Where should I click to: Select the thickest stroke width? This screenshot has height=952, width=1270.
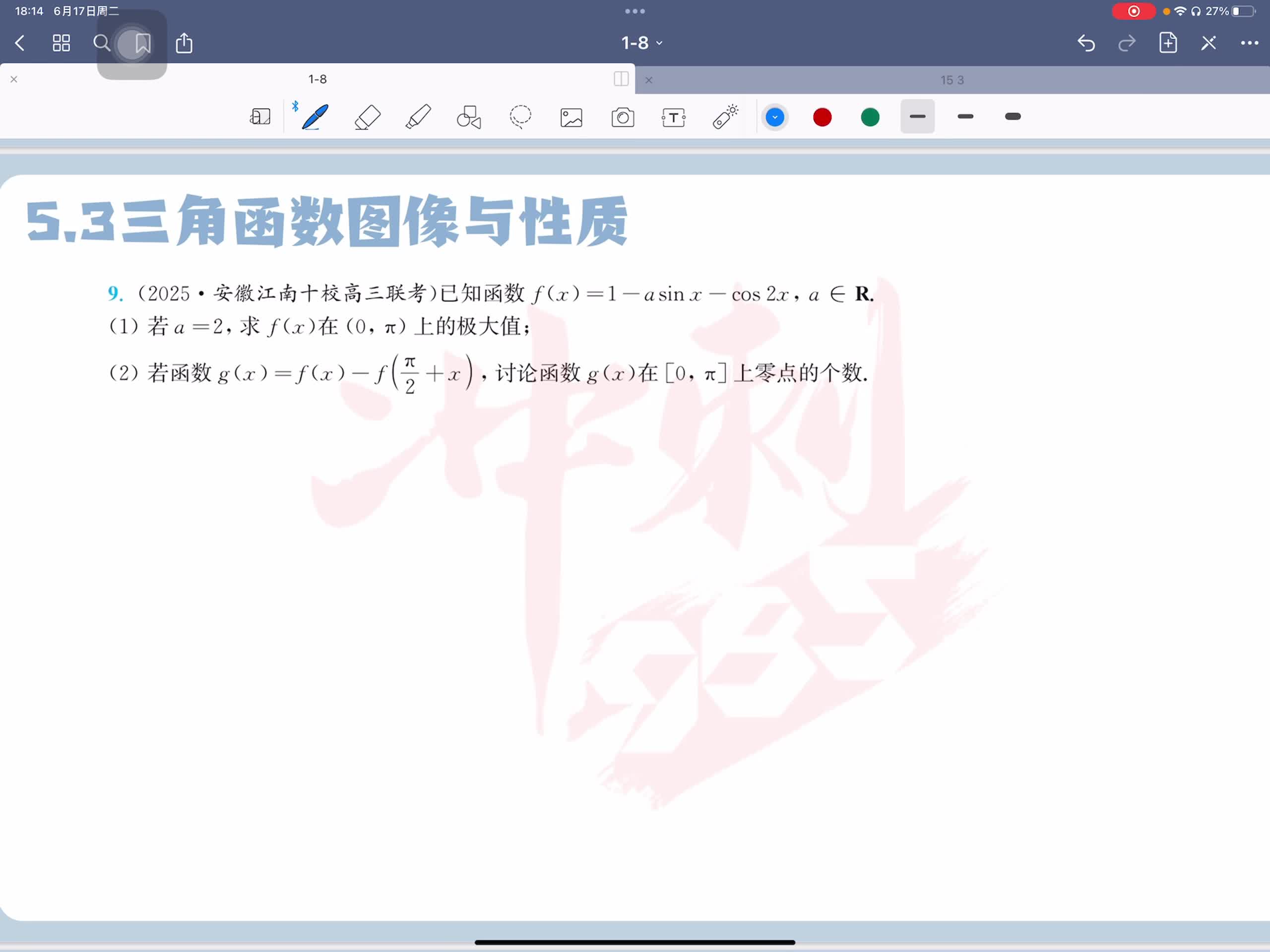pyautogui.click(x=1013, y=117)
